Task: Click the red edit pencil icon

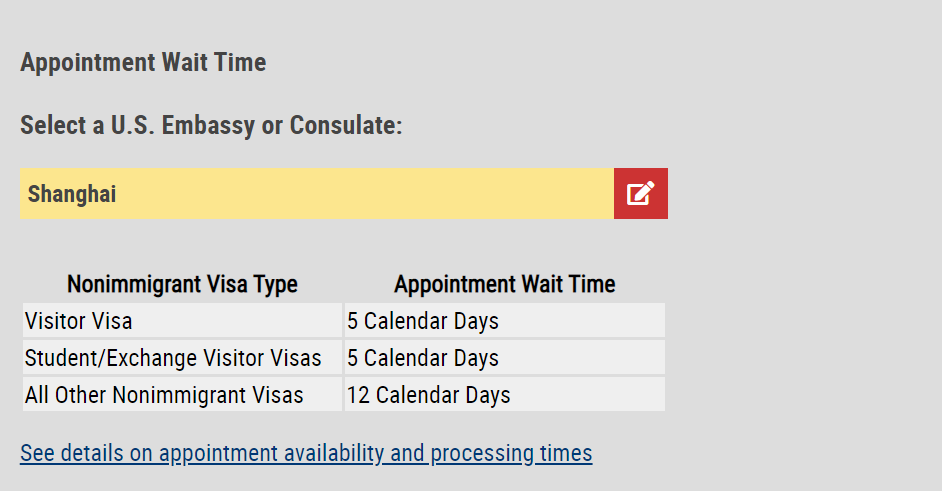Action: [x=640, y=193]
